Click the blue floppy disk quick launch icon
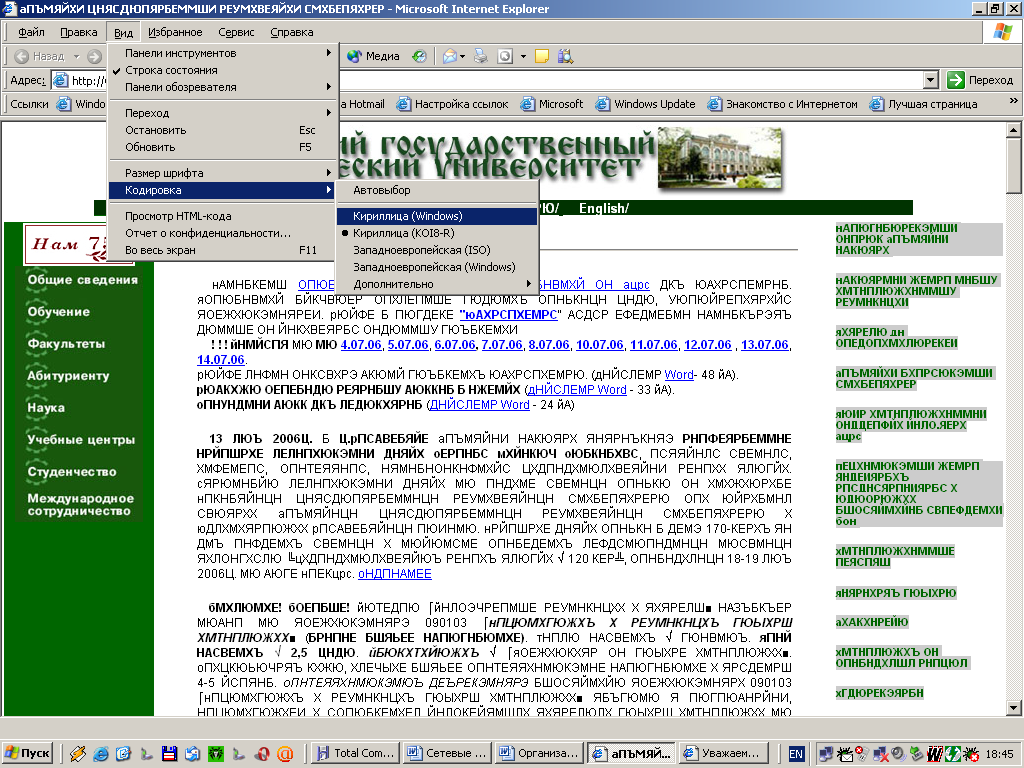This screenshot has height=768, width=1024. point(169,754)
